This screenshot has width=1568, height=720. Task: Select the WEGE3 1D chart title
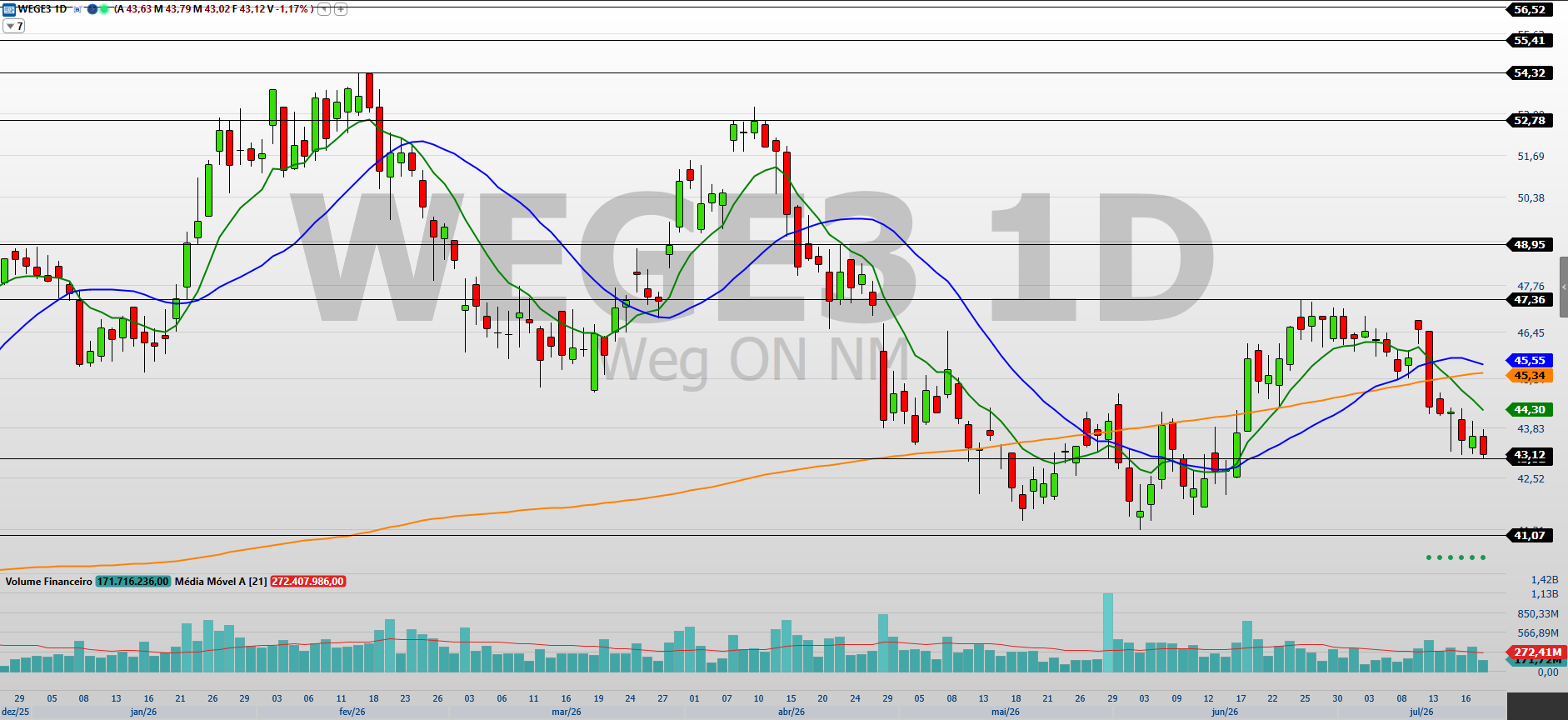(42, 9)
